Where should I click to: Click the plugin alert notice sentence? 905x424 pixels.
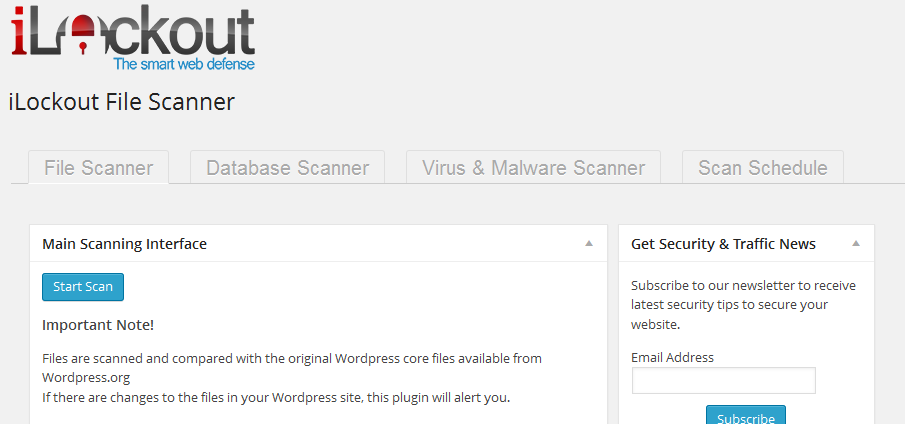pyautogui.click(x=276, y=398)
